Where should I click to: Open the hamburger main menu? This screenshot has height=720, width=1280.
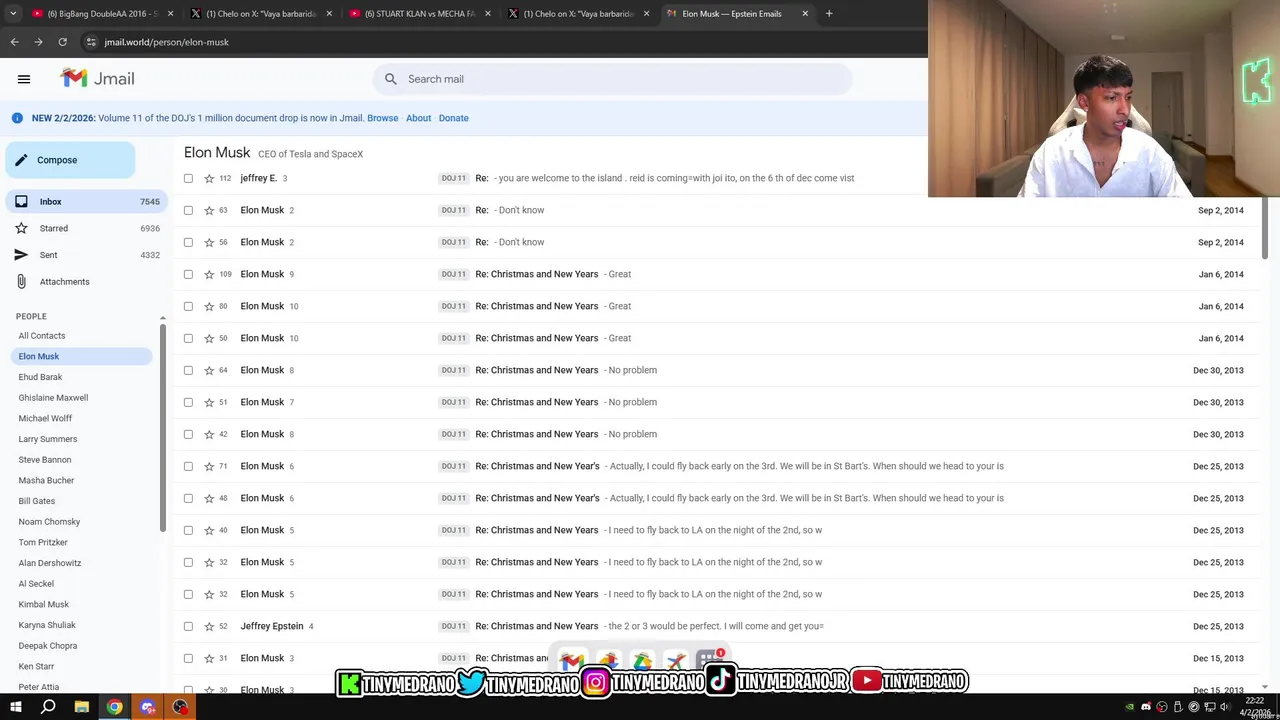[24, 79]
